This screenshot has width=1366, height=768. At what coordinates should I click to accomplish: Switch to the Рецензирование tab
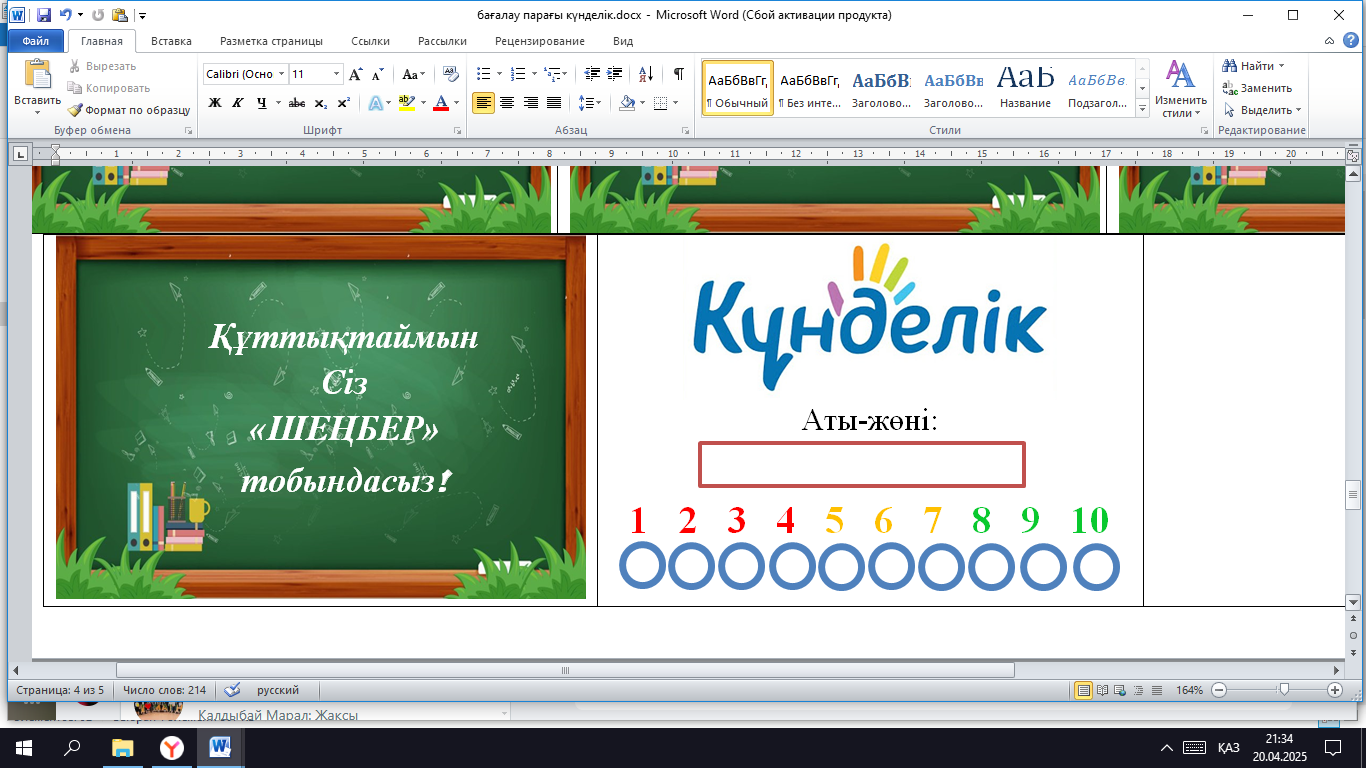[x=540, y=41]
